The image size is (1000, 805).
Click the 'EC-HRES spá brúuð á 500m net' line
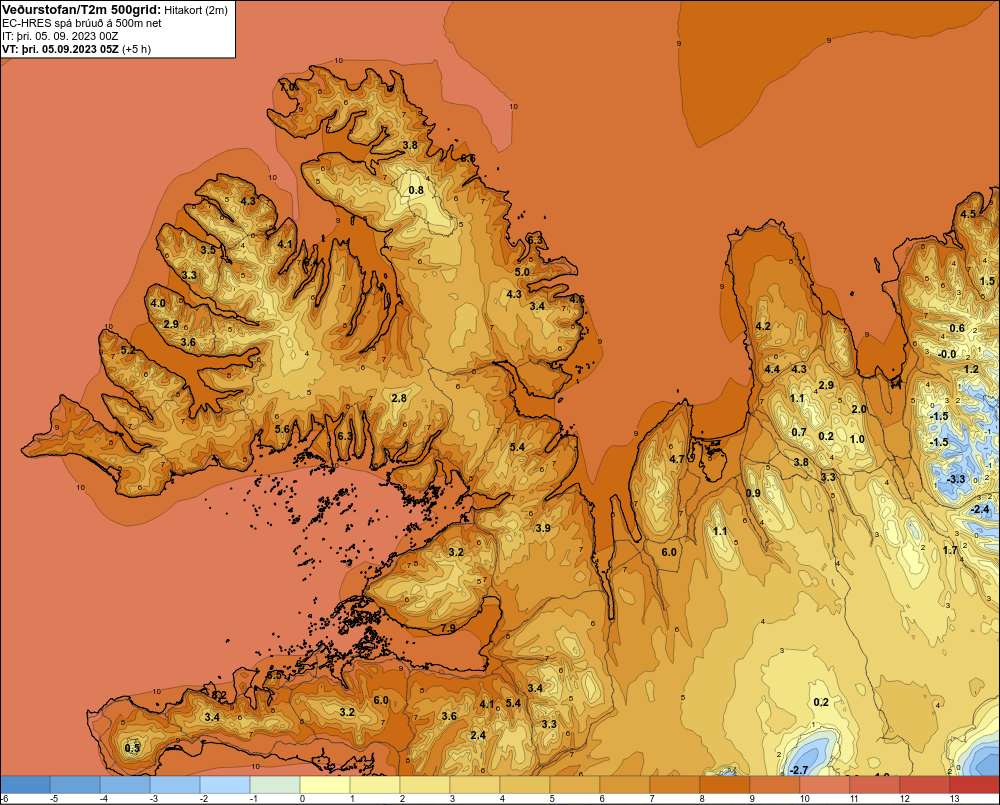[82, 23]
